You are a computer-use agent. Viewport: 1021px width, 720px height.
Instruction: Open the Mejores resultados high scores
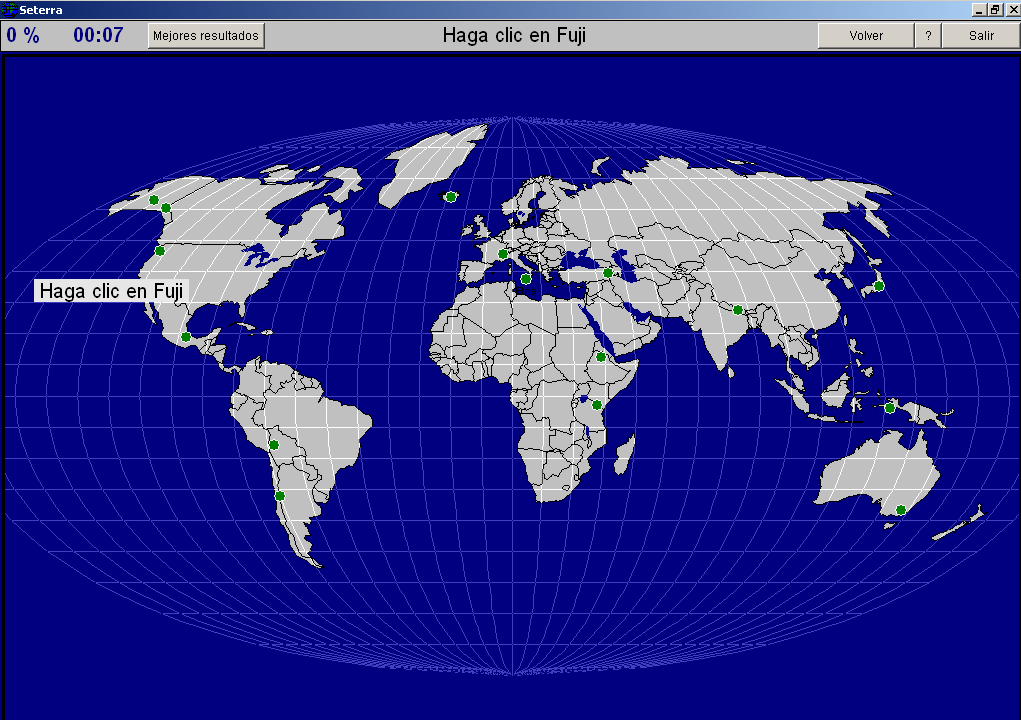point(206,36)
